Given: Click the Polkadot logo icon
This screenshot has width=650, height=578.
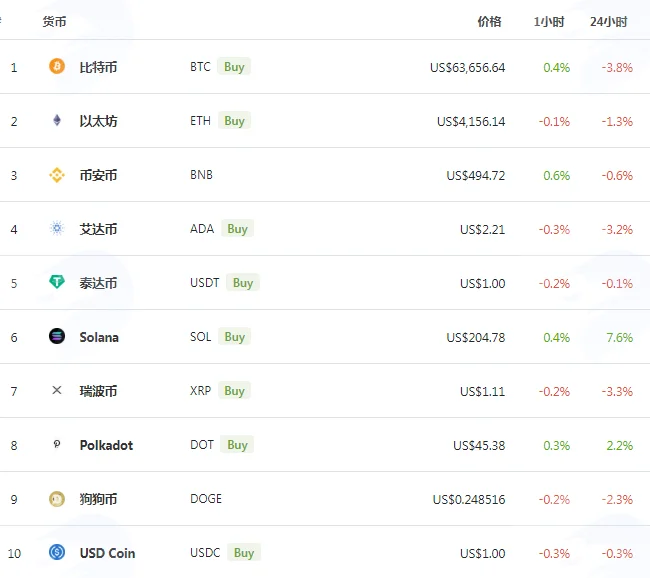Looking at the screenshot, I should [57, 444].
